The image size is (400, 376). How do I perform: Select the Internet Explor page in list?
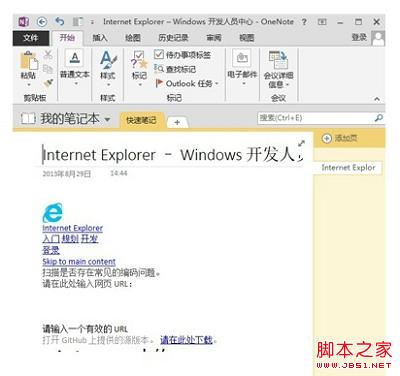tap(348, 167)
